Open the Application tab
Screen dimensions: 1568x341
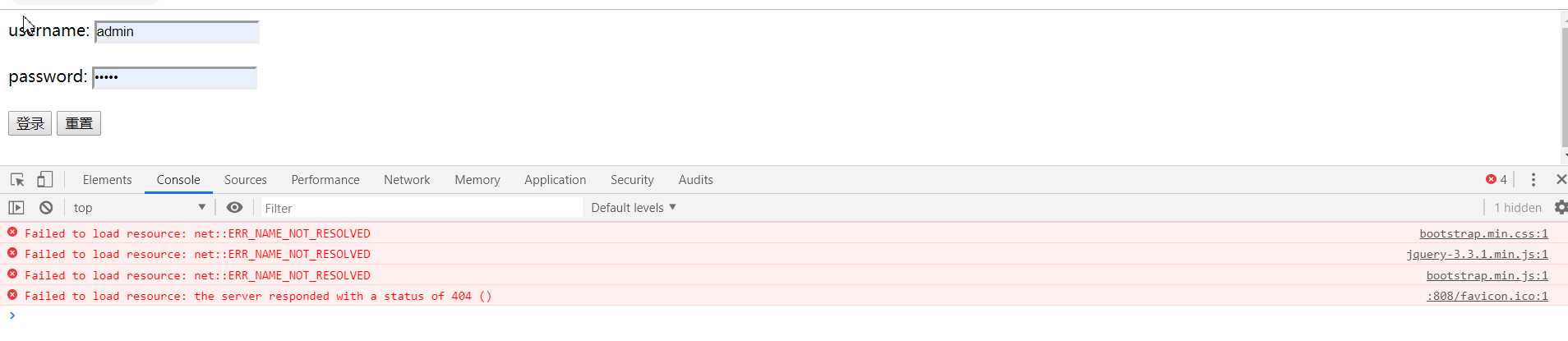(556, 180)
